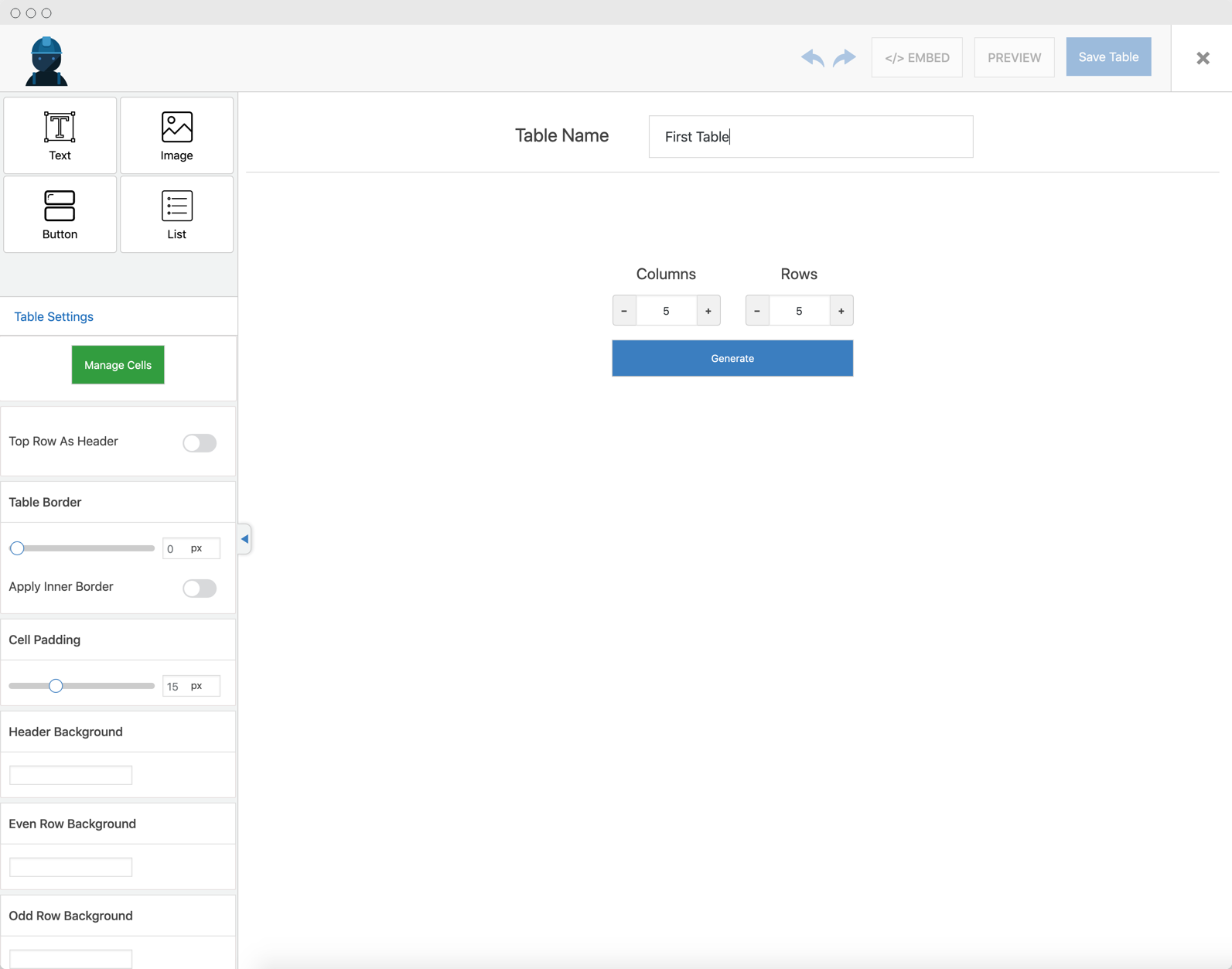Collapse the left sidebar panel arrow
The image size is (1232, 969).
coord(244,539)
